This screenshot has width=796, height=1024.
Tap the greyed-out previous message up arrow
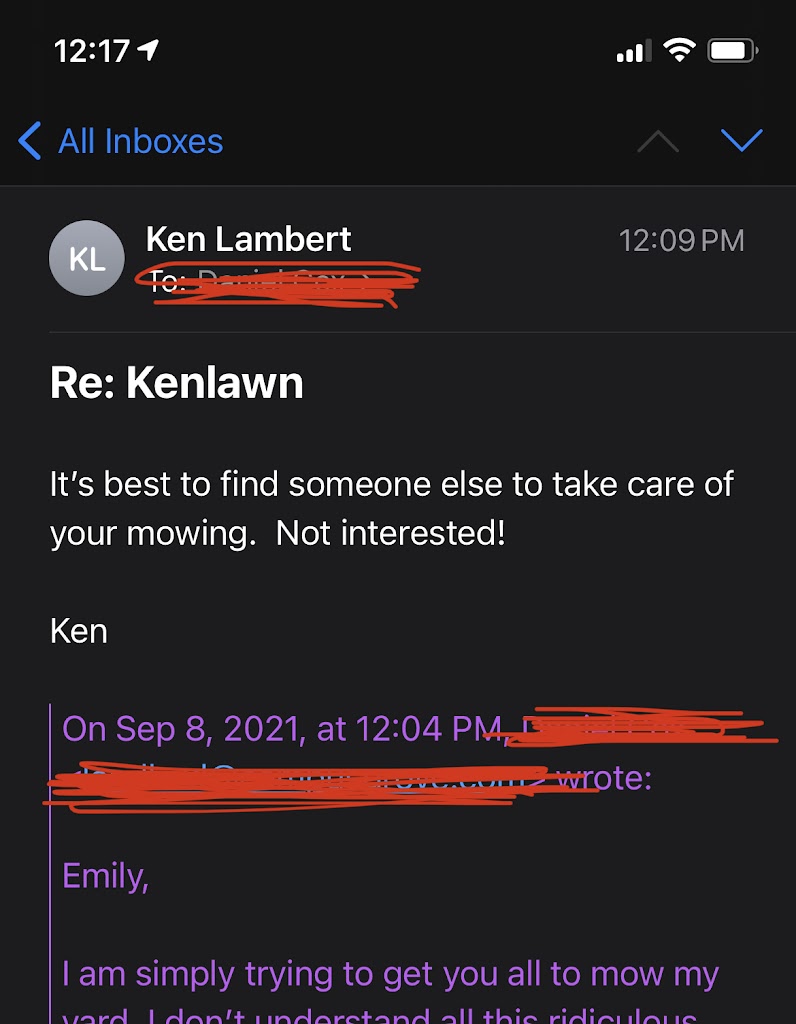pos(657,142)
